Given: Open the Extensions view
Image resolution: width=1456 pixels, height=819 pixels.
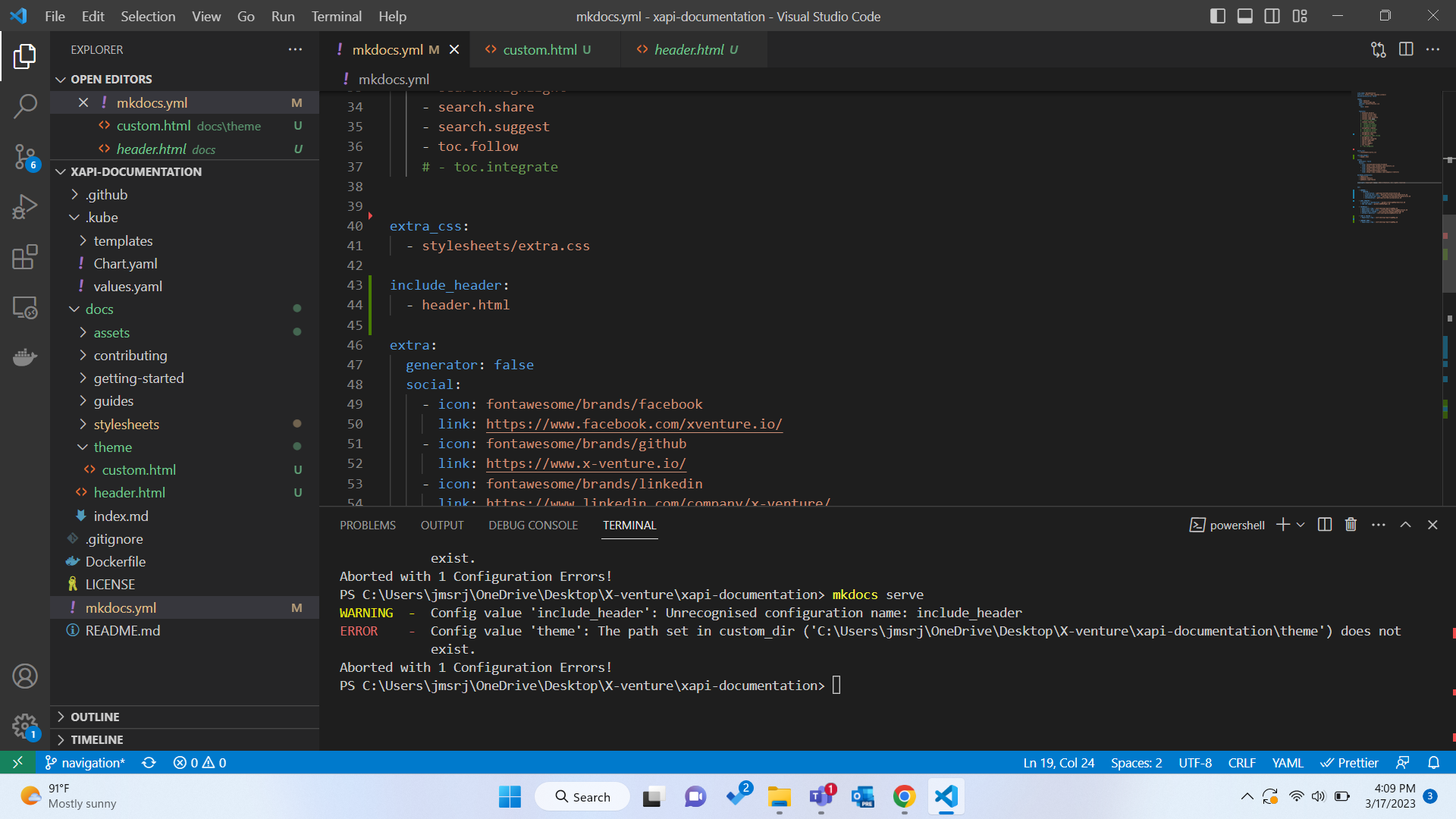Looking at the screenshot, I should pos(24,257).
